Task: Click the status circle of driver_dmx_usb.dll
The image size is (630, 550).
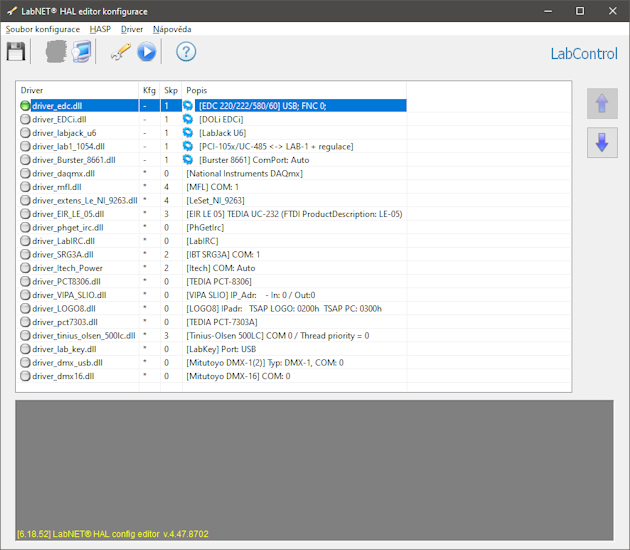Action: 25,363
